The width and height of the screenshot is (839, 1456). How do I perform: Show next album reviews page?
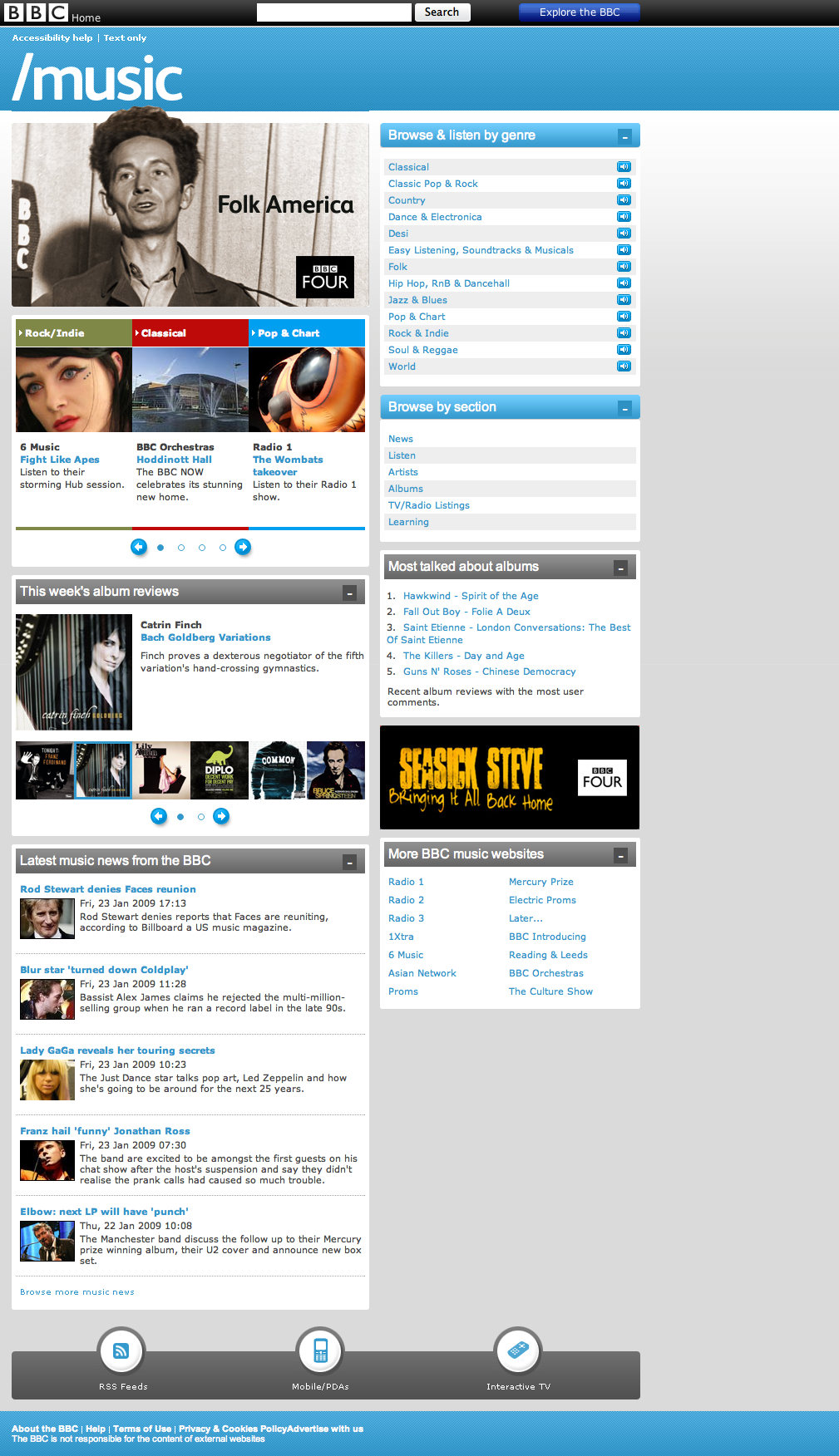tap(221, 816)
